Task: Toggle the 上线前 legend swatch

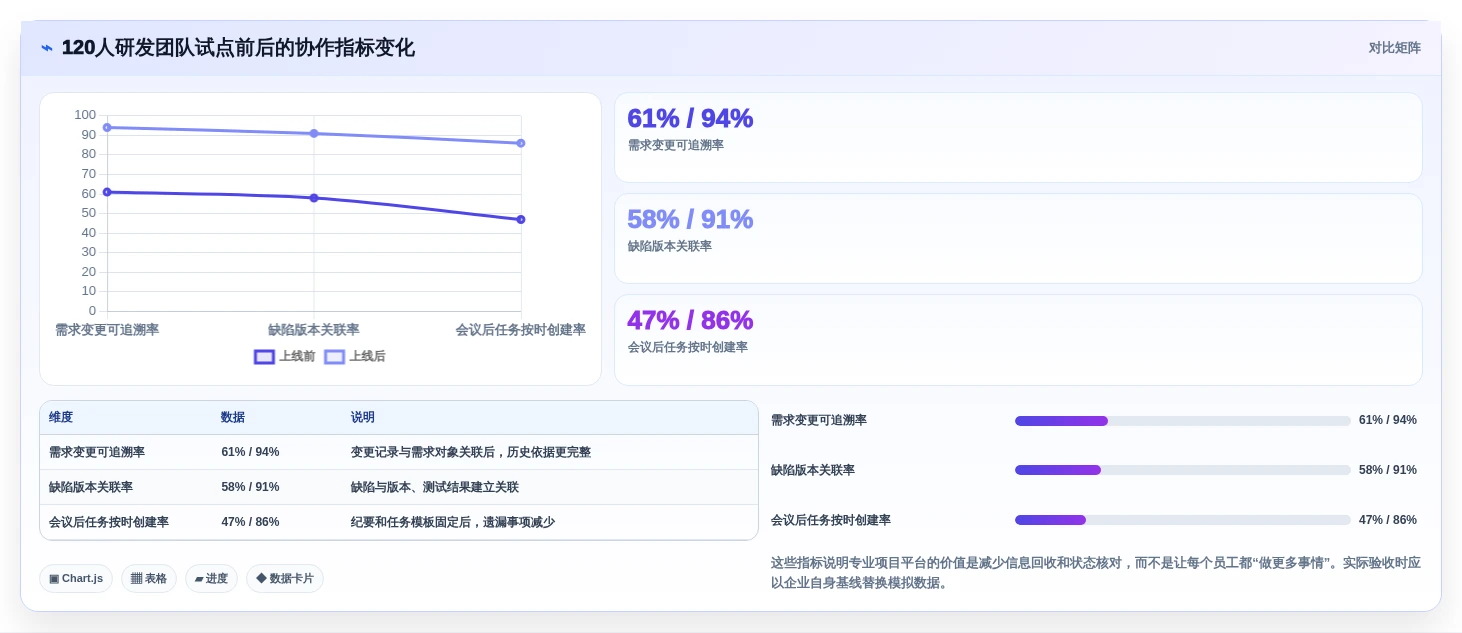Action: 264,356
